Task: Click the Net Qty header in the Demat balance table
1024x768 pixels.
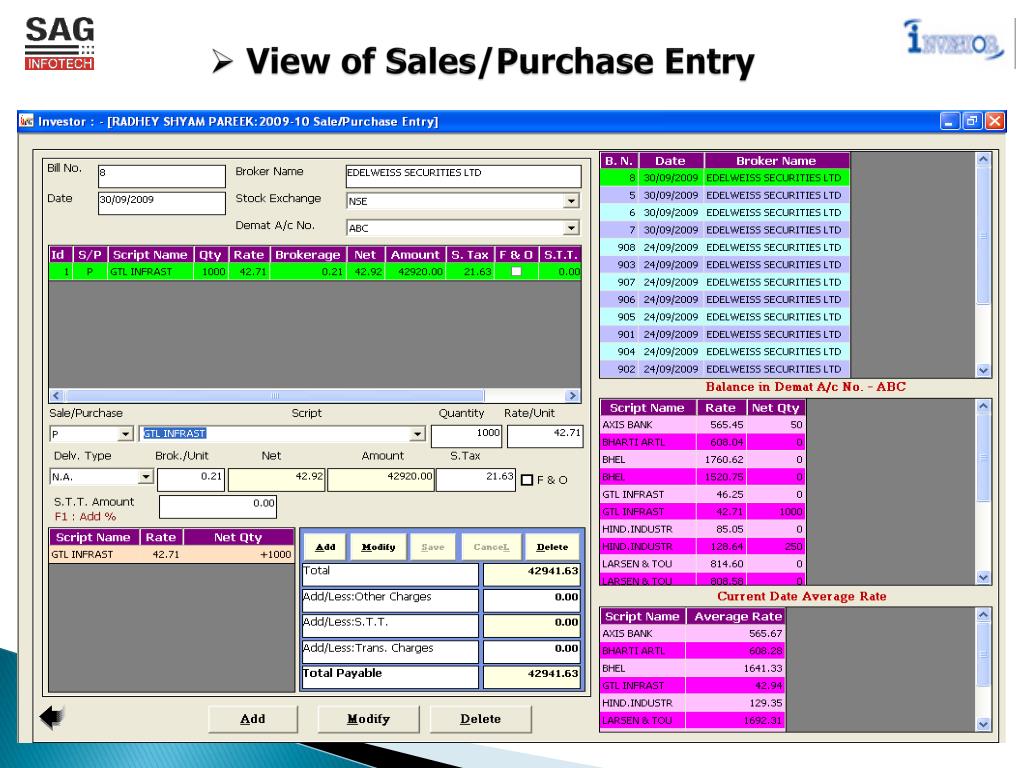Action: 775,408
